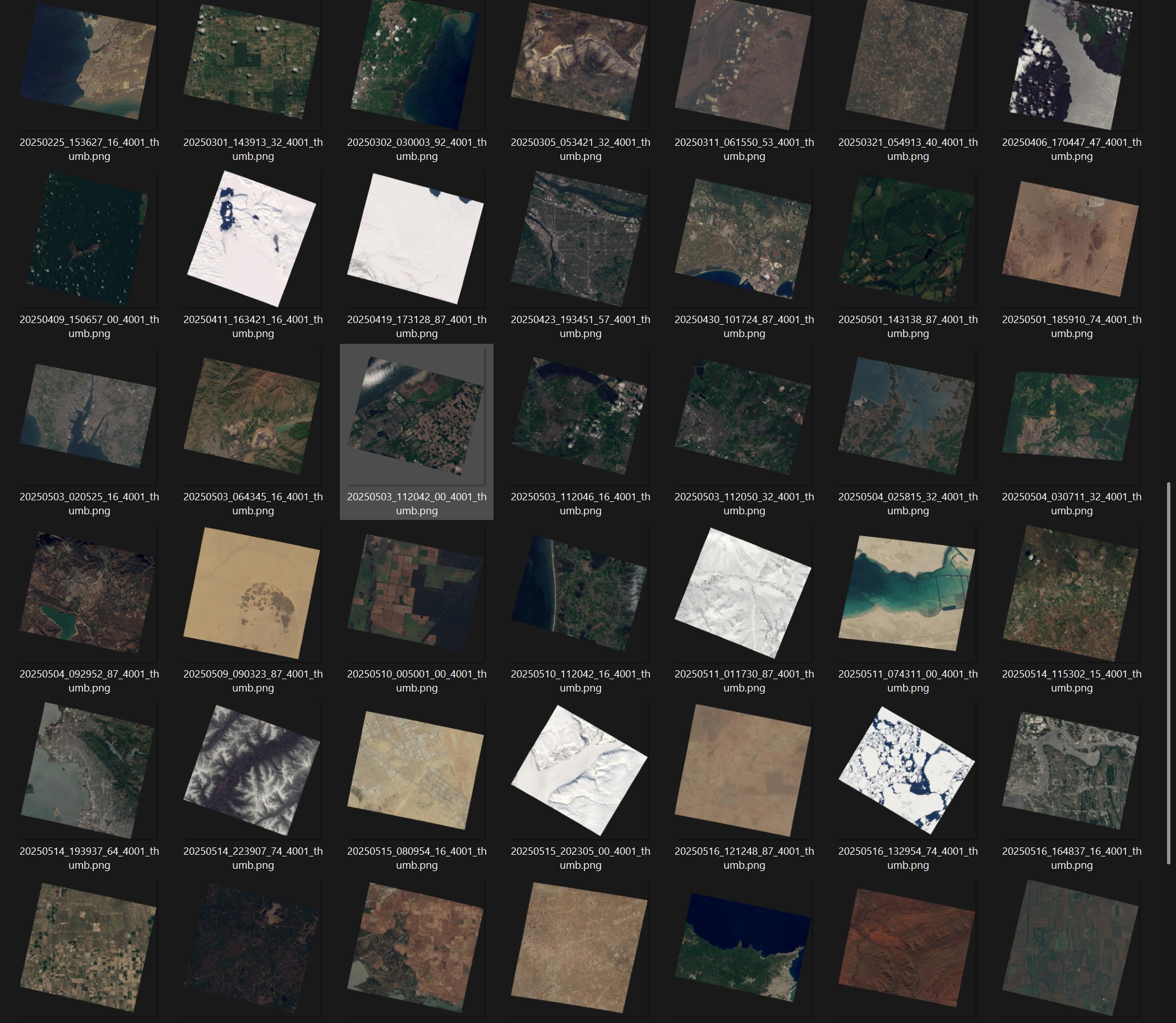Select the 20250423_193451_57_4001 city grid thumbnail

579,238
